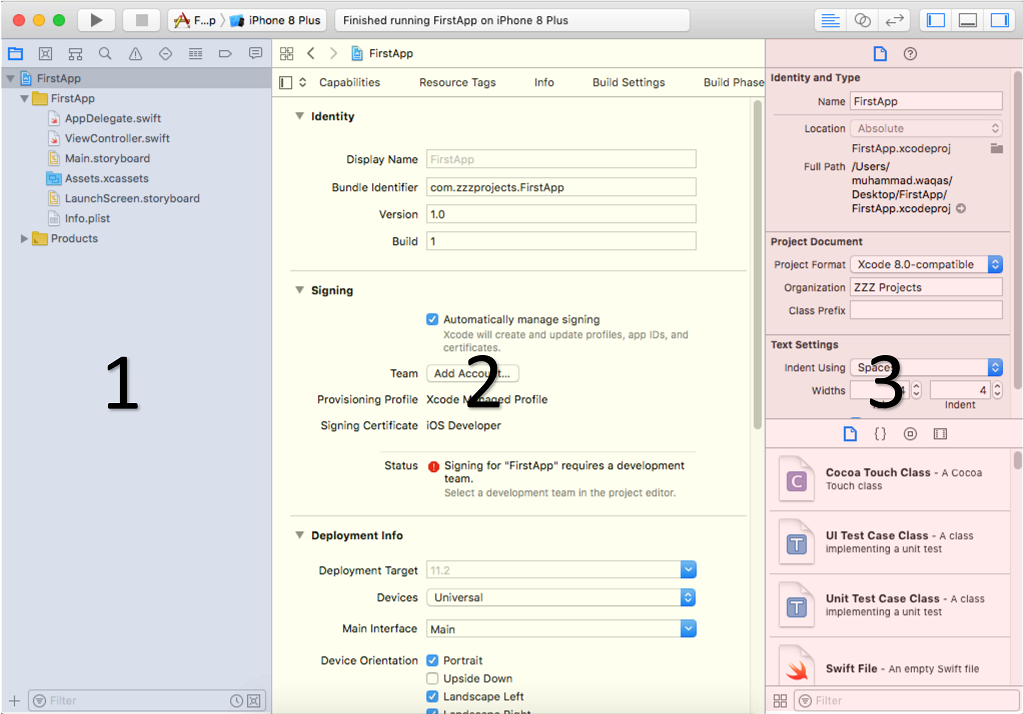Open the Main Interface dropdown
The height and width of the screenshot is (714, 1023).
pyautogui.click(x=688, y=629)
